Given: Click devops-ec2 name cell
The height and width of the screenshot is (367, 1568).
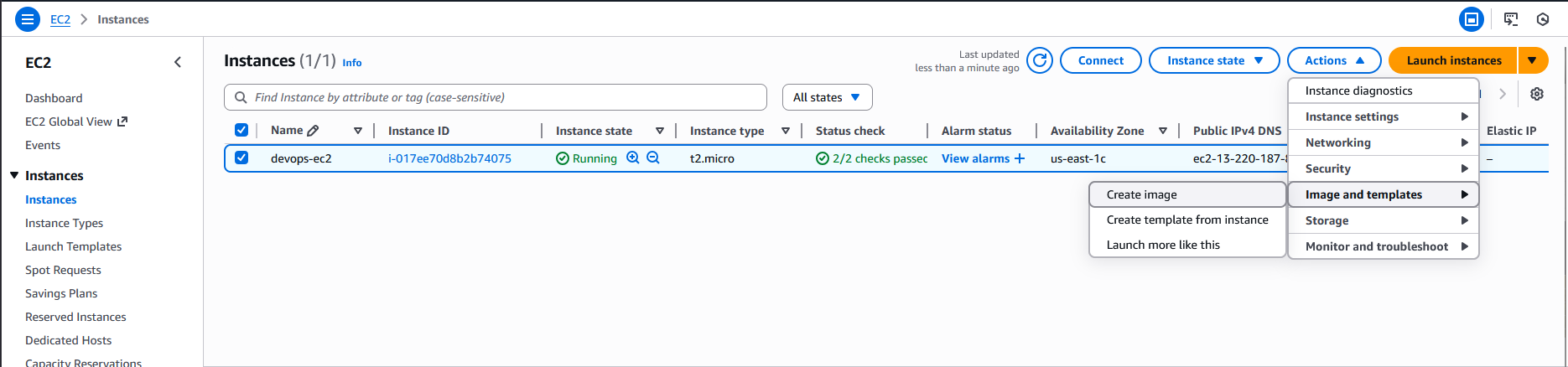Looking at the screenshot, I should (301, 158).
